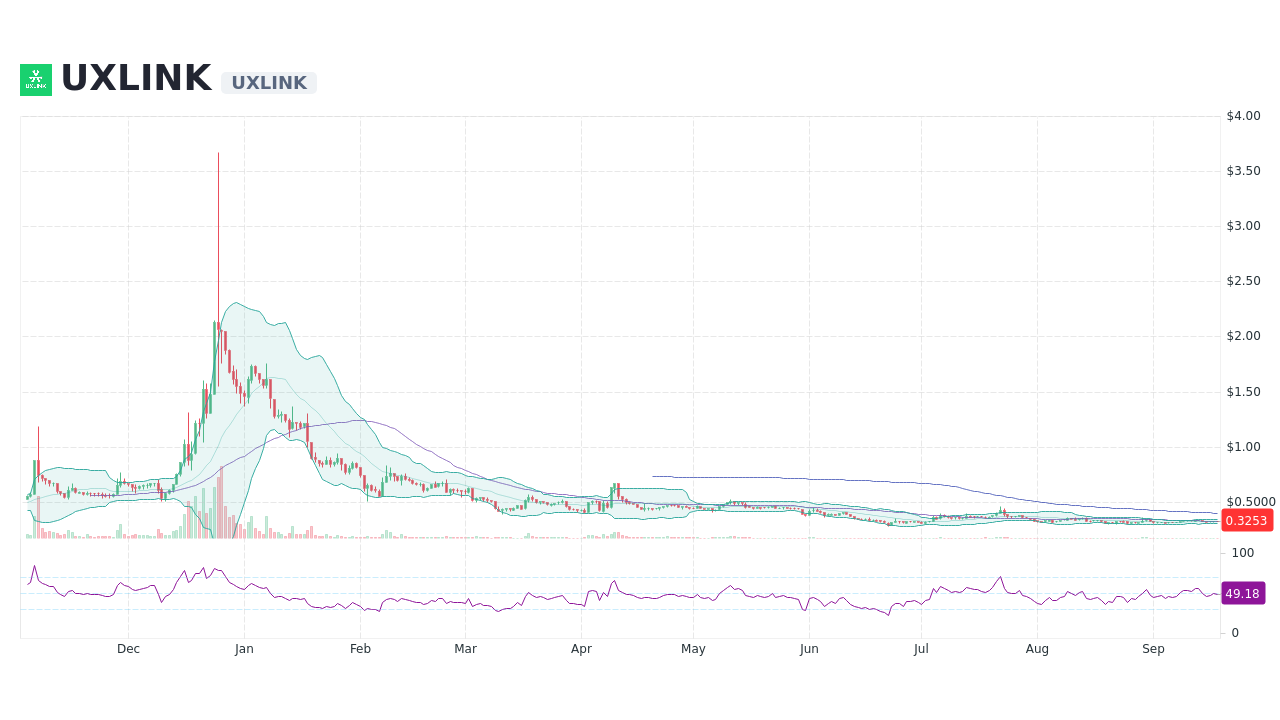Image resolution: width=1280 pixels, height=720 pixels.
Task: Click the price chart area near the July candles
Action: [920, 520]
